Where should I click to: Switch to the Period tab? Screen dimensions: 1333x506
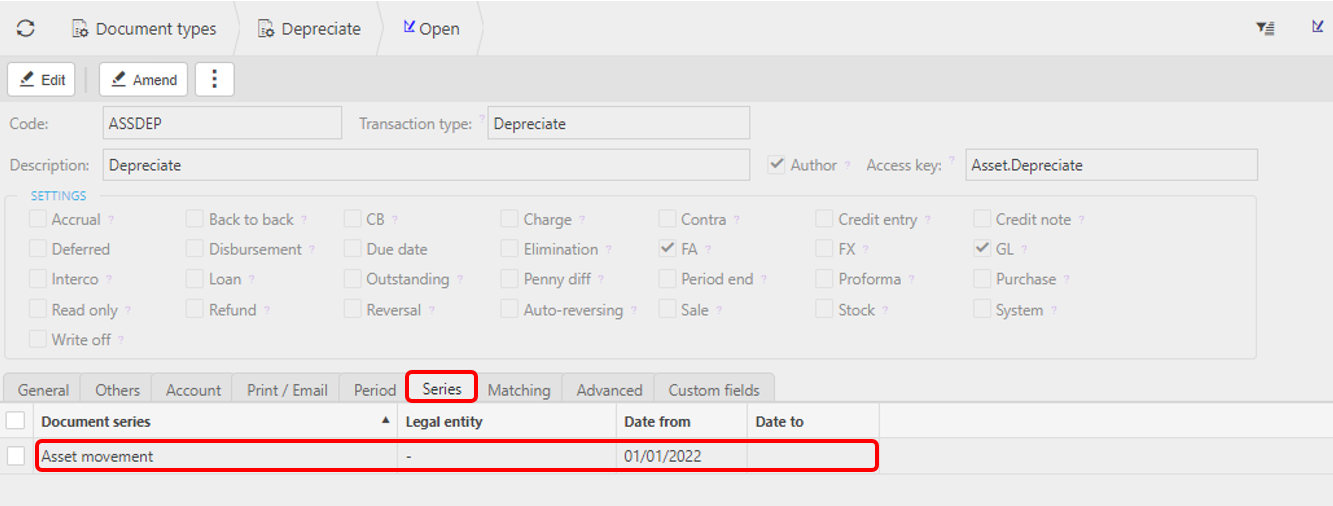tap(375, 390)
